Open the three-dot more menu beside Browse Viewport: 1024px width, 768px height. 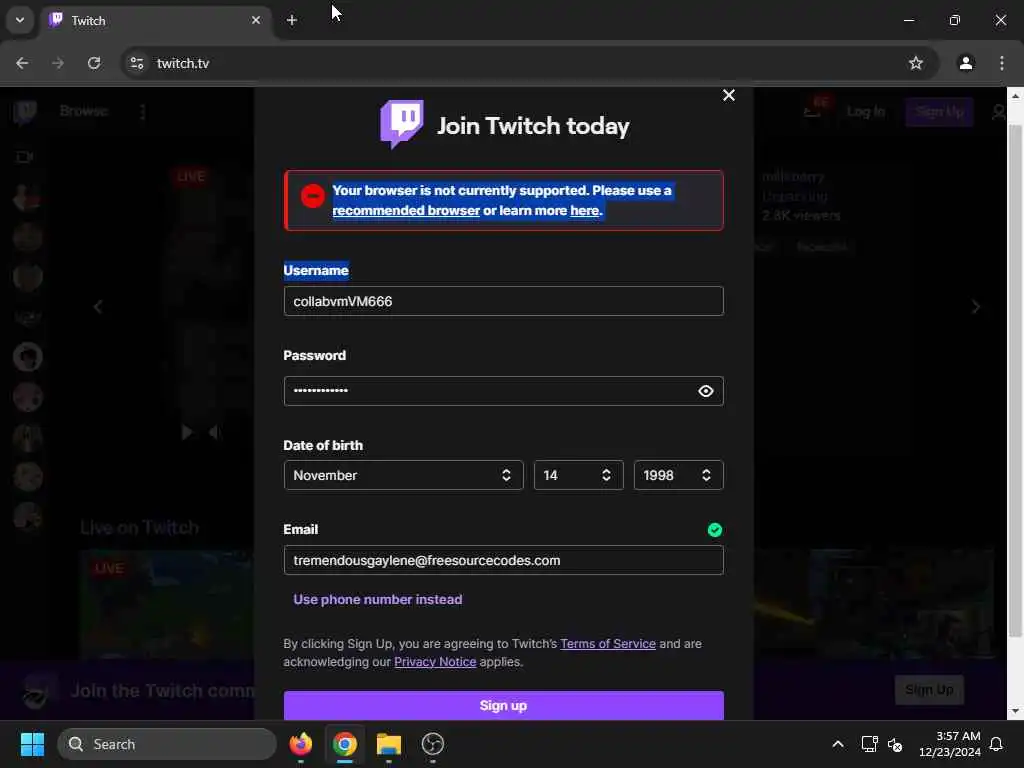pyautogui.click(x=142, y=112)
